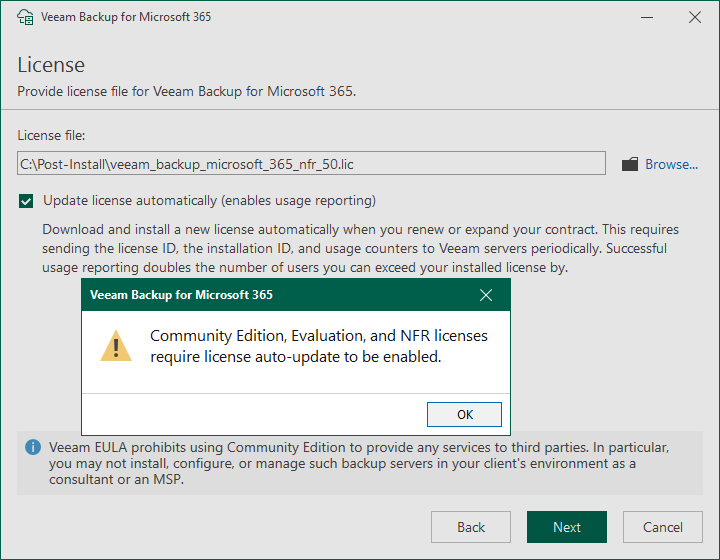Viewport: 720px width, 560px height.
Task: Proceed with the Next button
Action: 567,527
